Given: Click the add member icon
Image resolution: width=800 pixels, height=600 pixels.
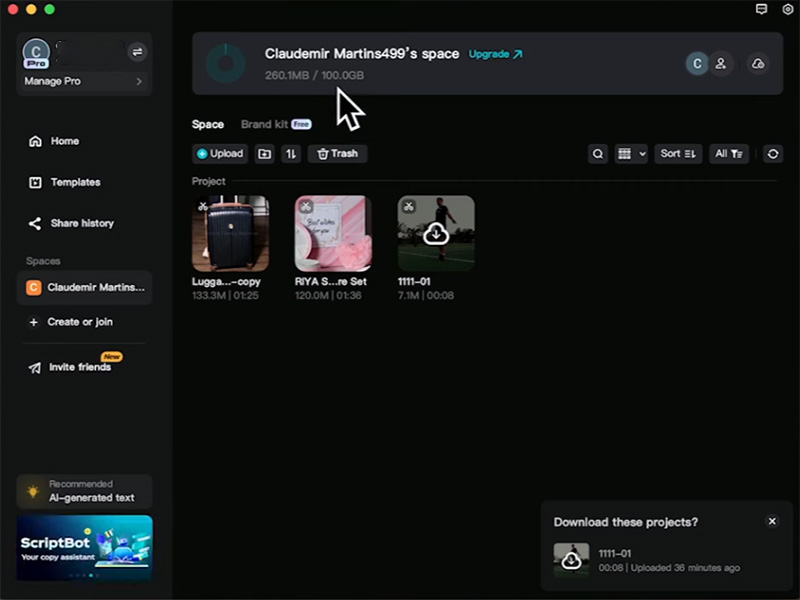Looking at the screenshot, I should point(721,63).
